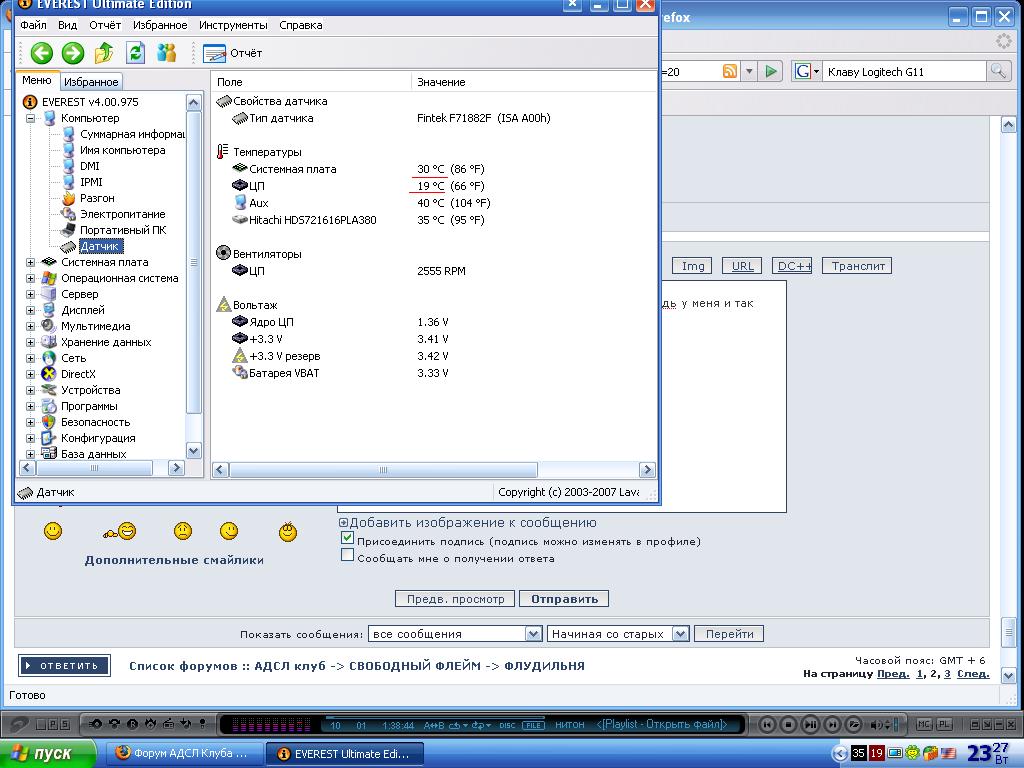Click the Refresh icon in EVEREST toolbar
The height and width of the screenshot is (768, 1024).
135,53
